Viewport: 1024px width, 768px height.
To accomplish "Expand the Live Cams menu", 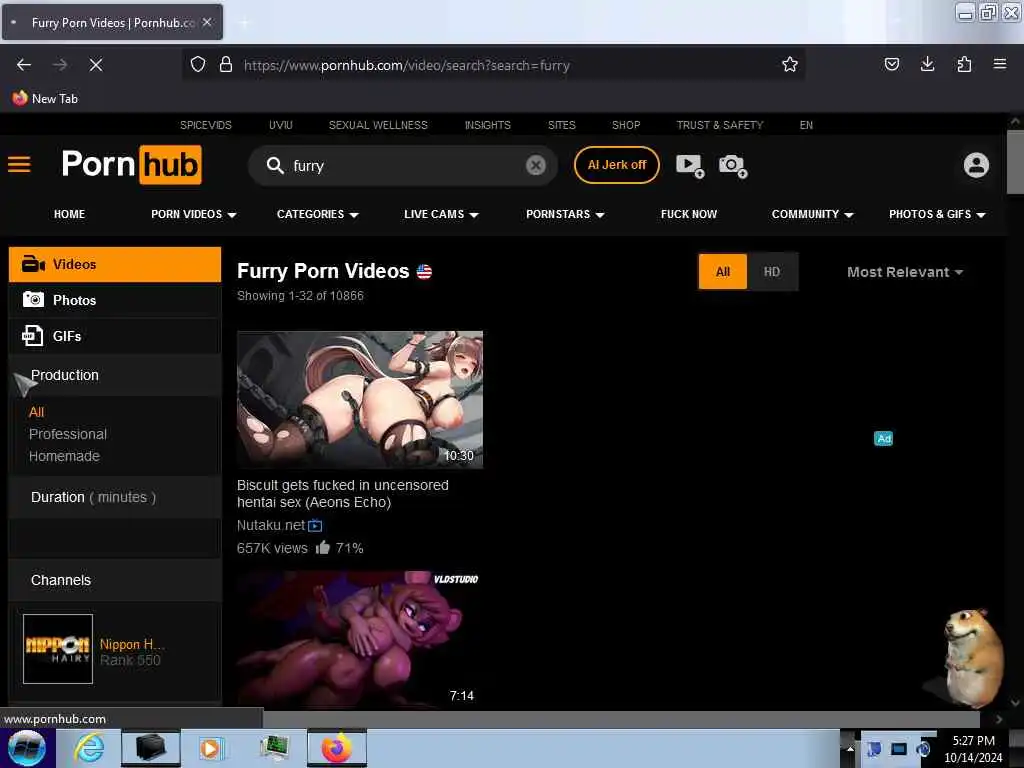I will [441, 214].
